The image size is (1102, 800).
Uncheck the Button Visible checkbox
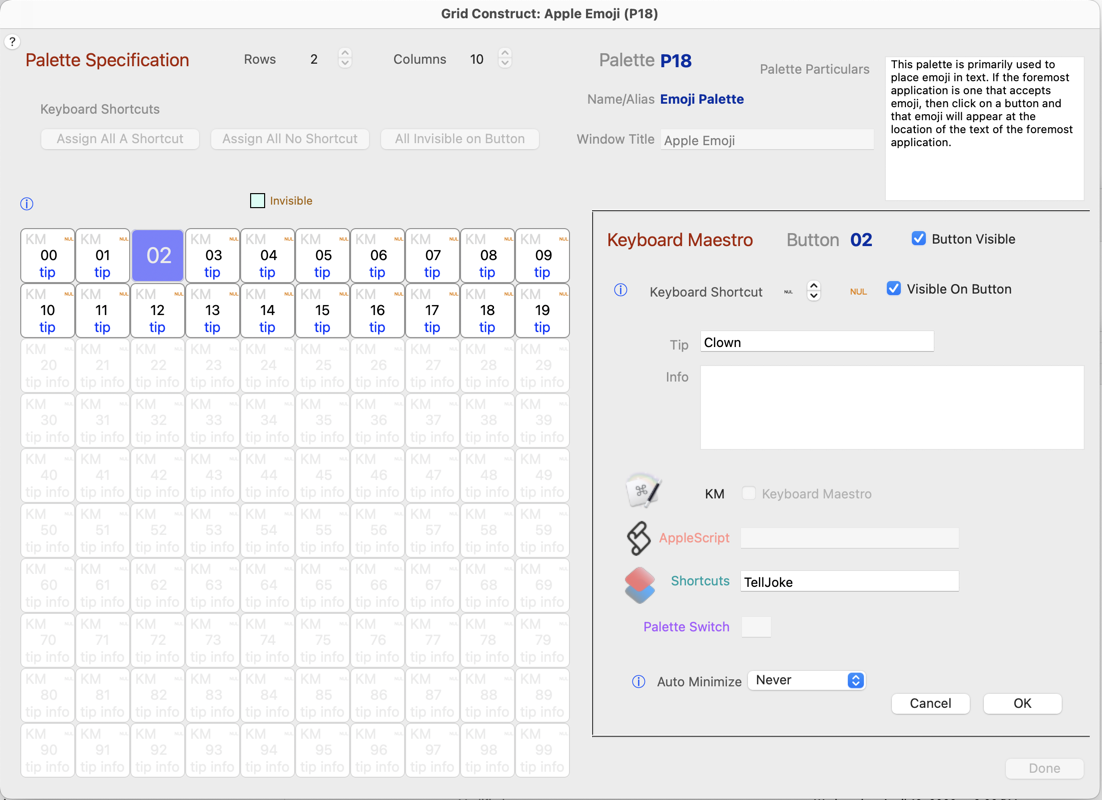[x=918, y=239]
